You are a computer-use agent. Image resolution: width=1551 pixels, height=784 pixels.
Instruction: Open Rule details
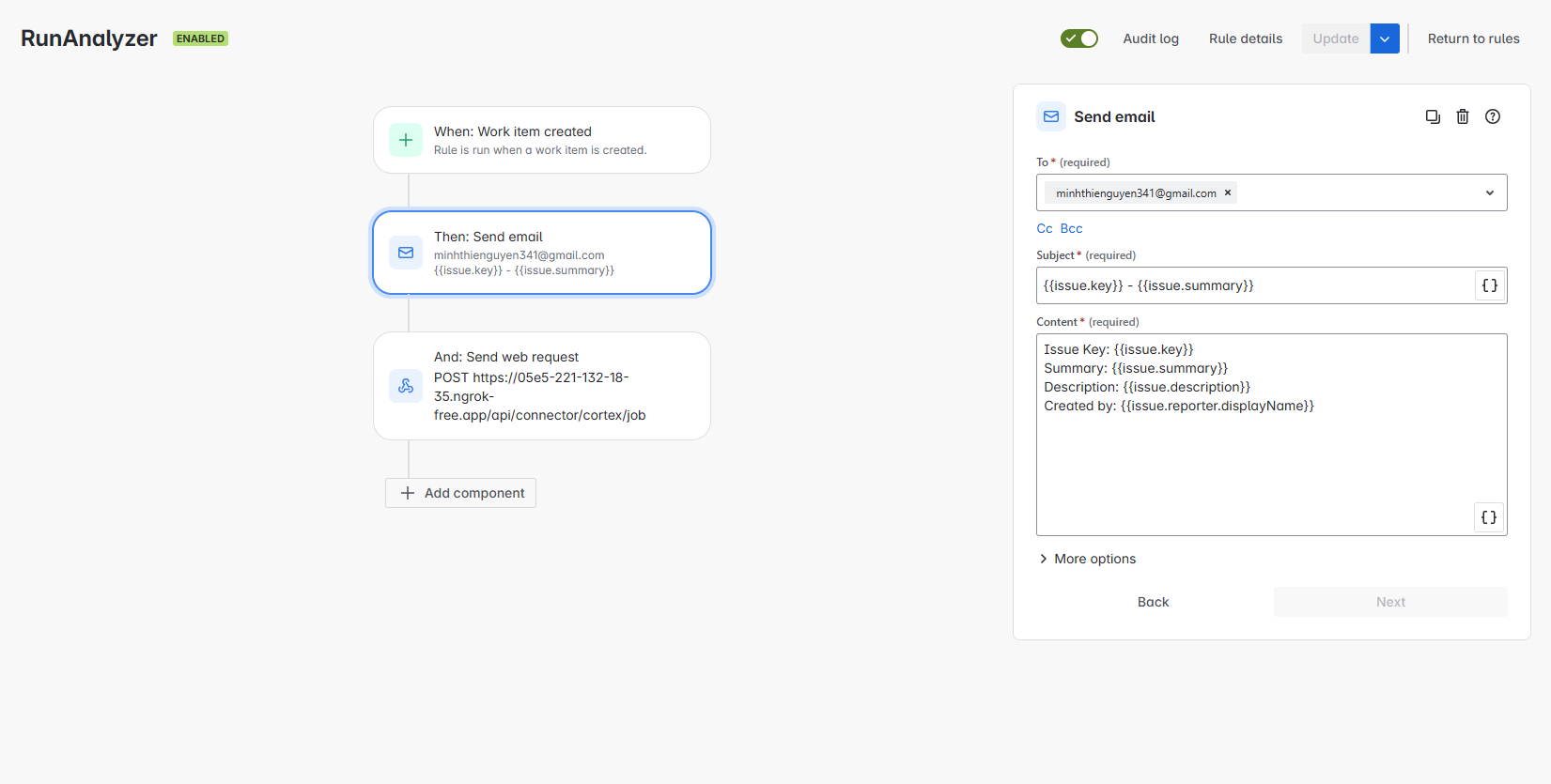click(x=1246, y=38)
